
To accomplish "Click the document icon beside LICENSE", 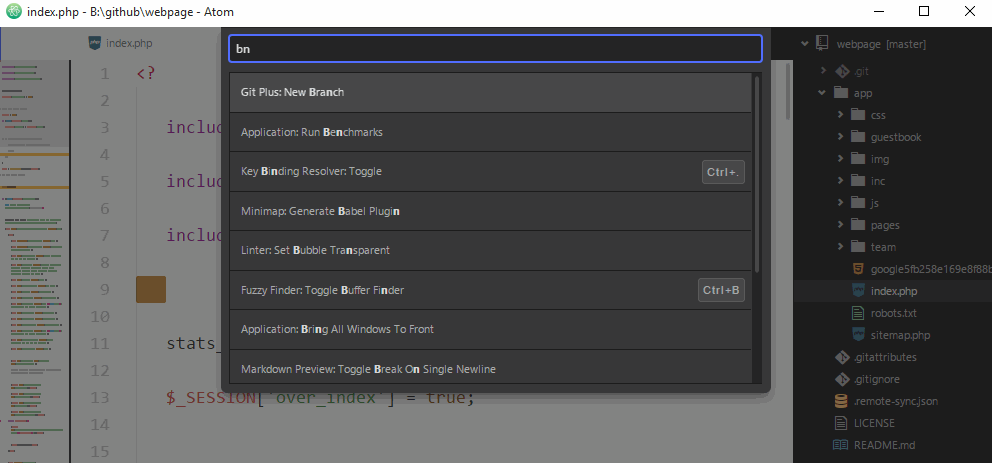I will pyautogui.click(x=841, y=423).
